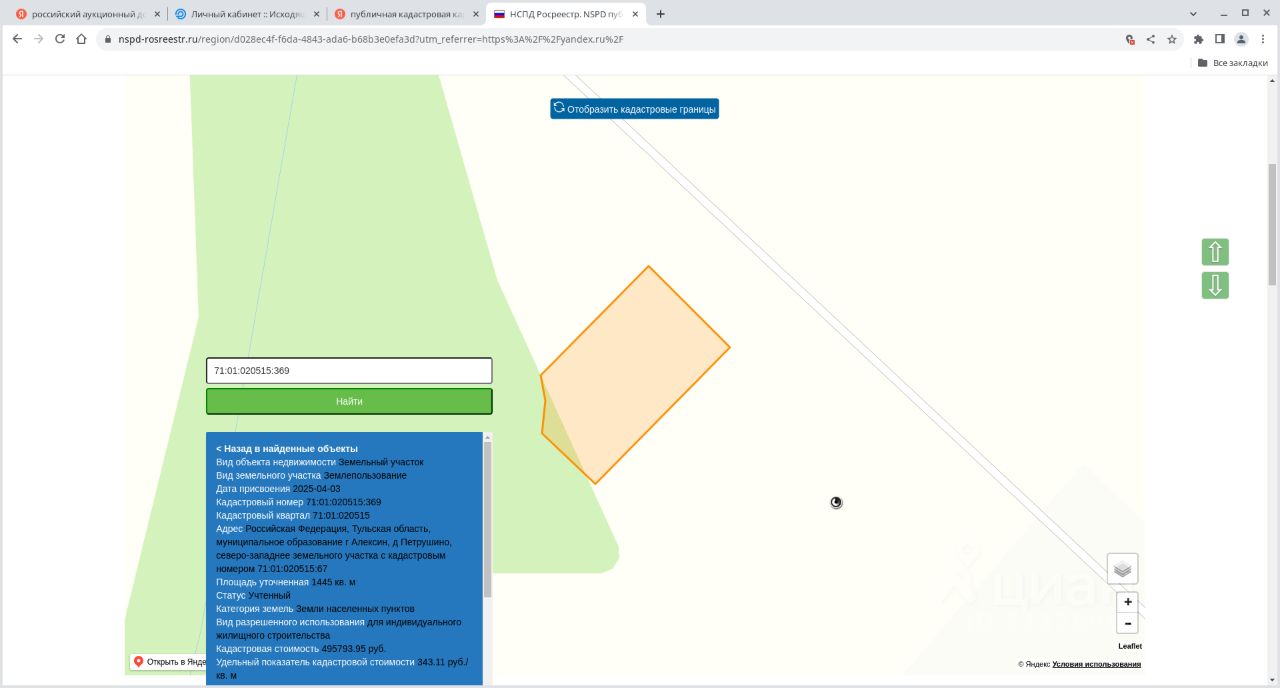This screenshot has width=1280, height=688.
Task: Switch to the 'Личный кабинет' browser tab
Action: click(245, 14)
